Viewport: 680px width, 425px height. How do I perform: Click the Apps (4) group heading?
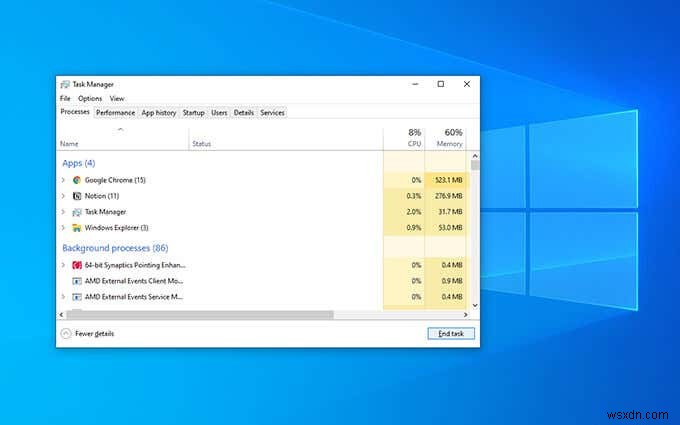pos(78,163)
